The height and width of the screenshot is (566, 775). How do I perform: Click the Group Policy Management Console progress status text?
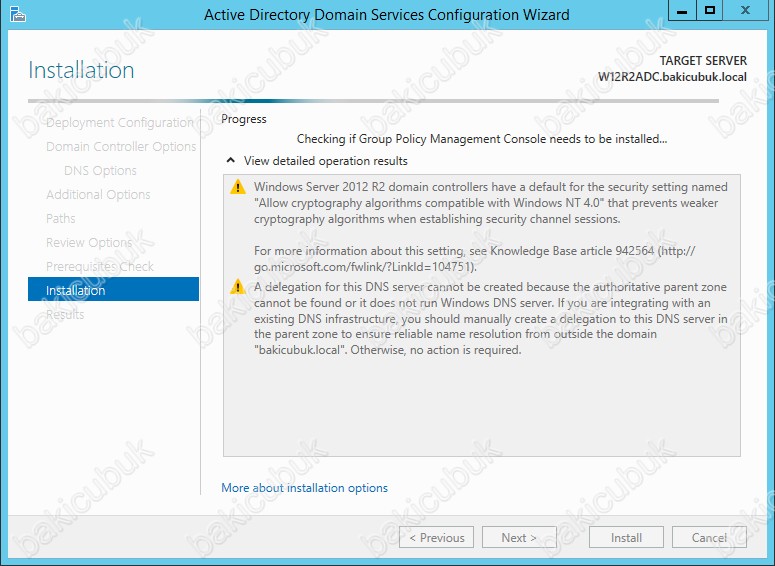(482, 139)
